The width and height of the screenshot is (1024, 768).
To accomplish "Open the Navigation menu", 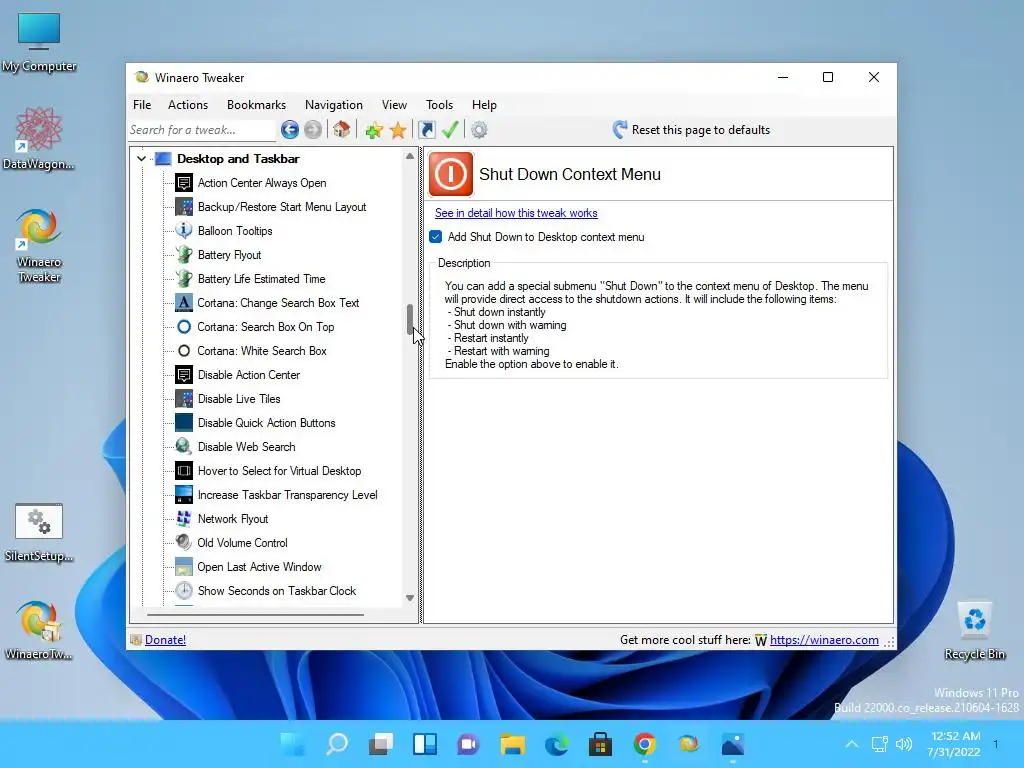I will [334, 105].
